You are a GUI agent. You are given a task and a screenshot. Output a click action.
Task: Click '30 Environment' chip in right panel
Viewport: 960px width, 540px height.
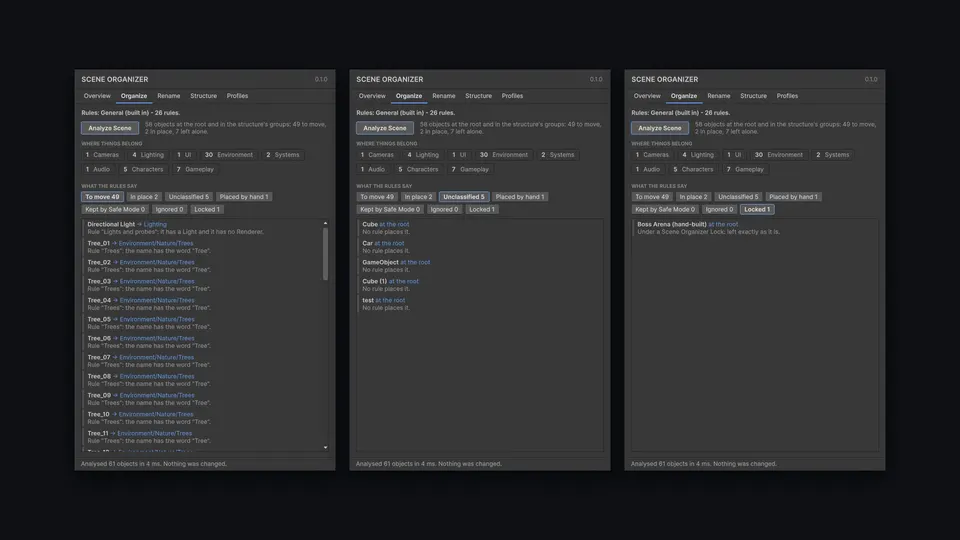tap(779, 155)
